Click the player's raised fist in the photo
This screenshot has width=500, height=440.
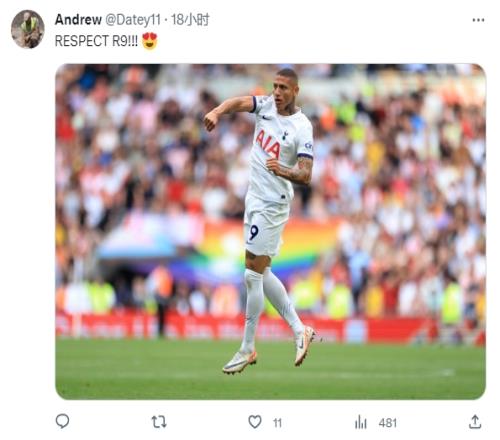point(210,121)
